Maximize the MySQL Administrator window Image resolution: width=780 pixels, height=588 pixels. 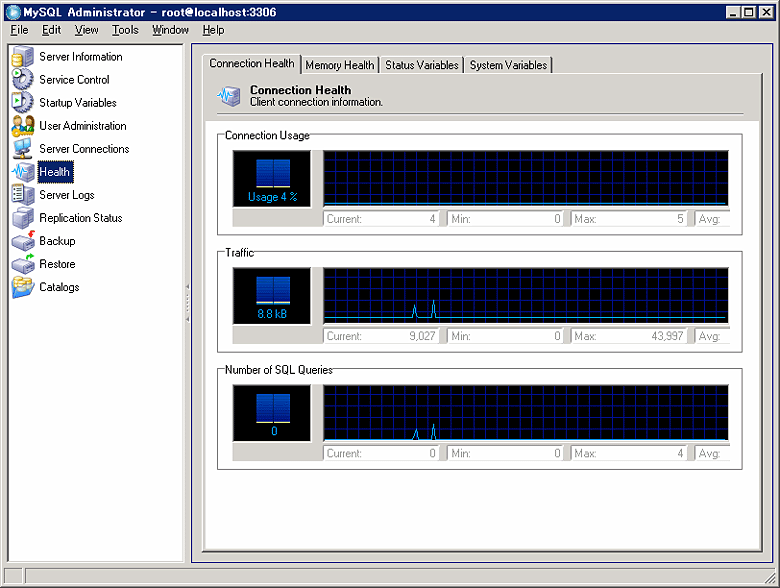[748, 12]
